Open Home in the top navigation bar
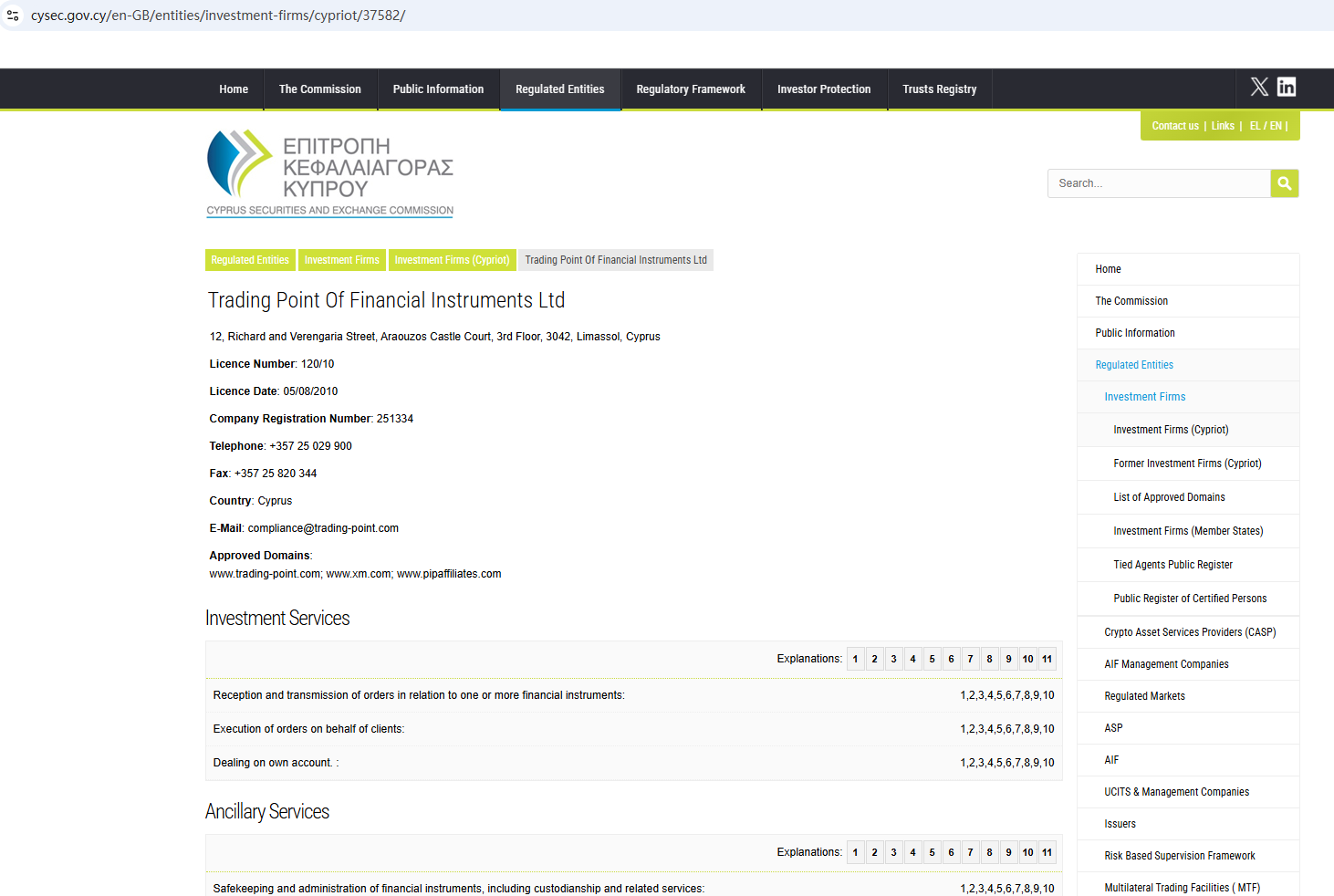This screenshot has width=1334, height=896. point(234,89)
